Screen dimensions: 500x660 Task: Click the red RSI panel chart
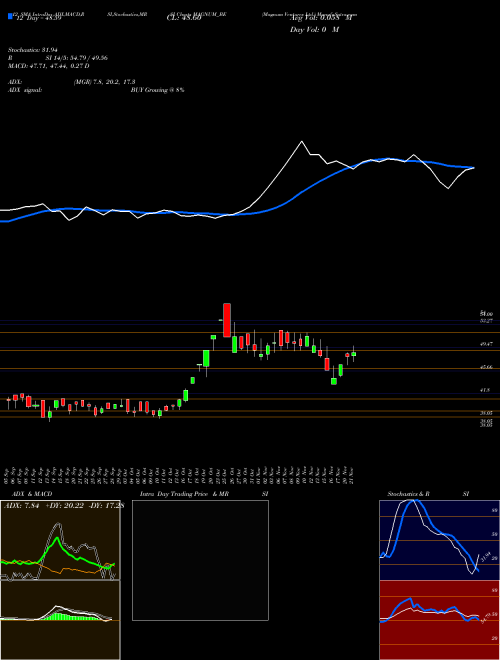[x=440, y=620]
